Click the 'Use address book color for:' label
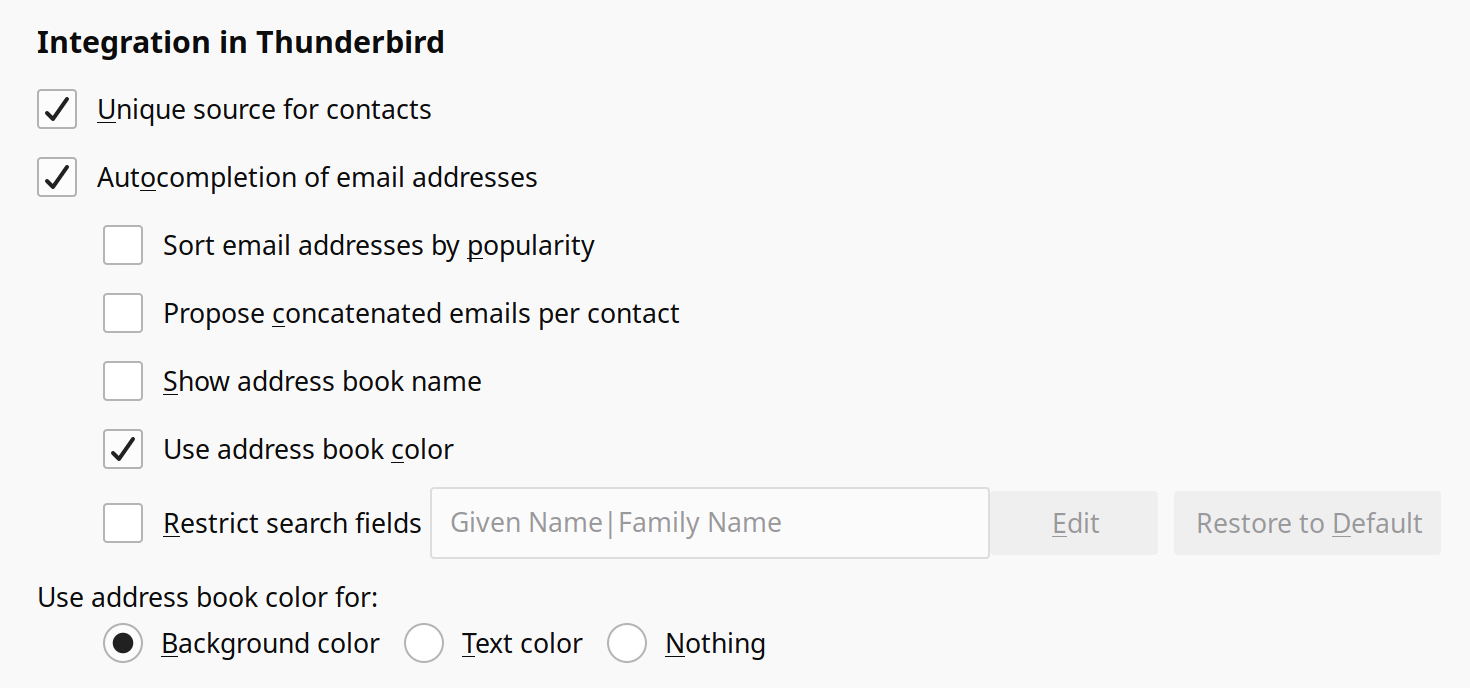1470x688 pixels. tap(208, 597)
